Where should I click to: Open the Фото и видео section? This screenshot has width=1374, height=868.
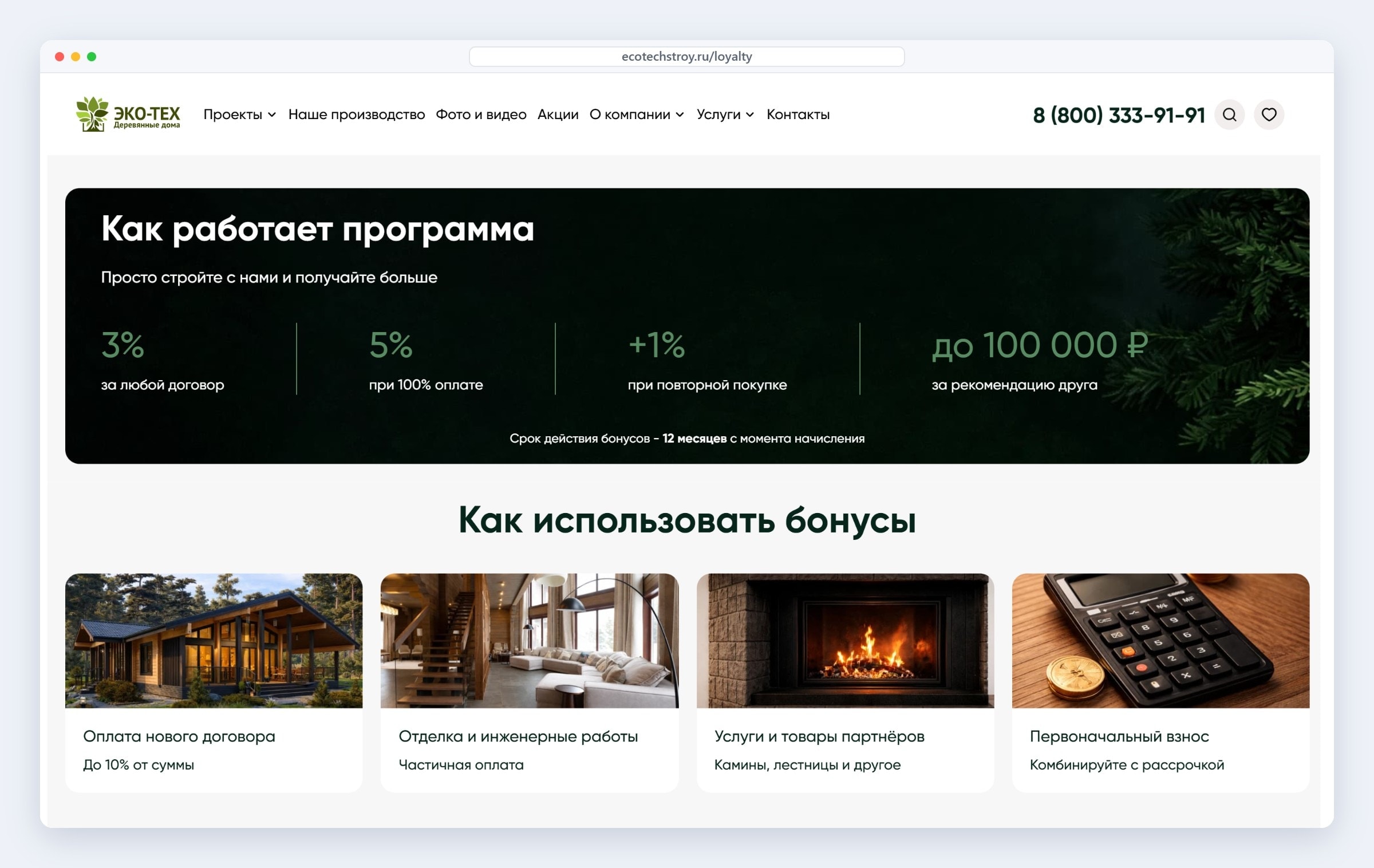click(481, 115)
